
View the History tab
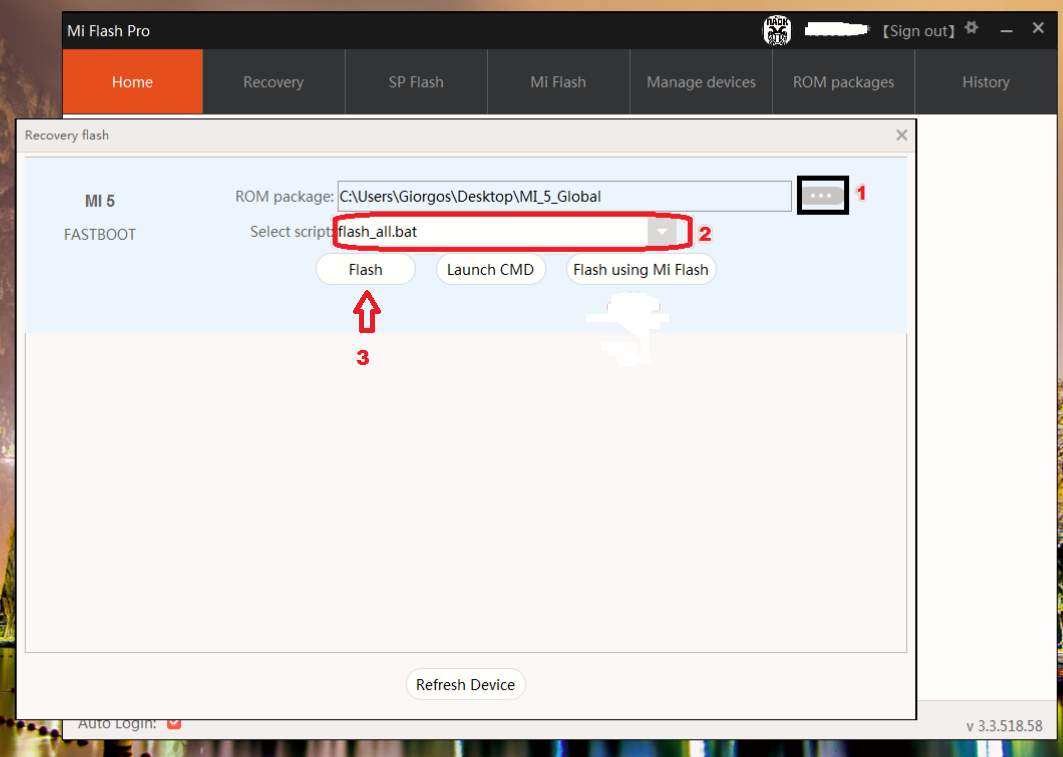986,82
